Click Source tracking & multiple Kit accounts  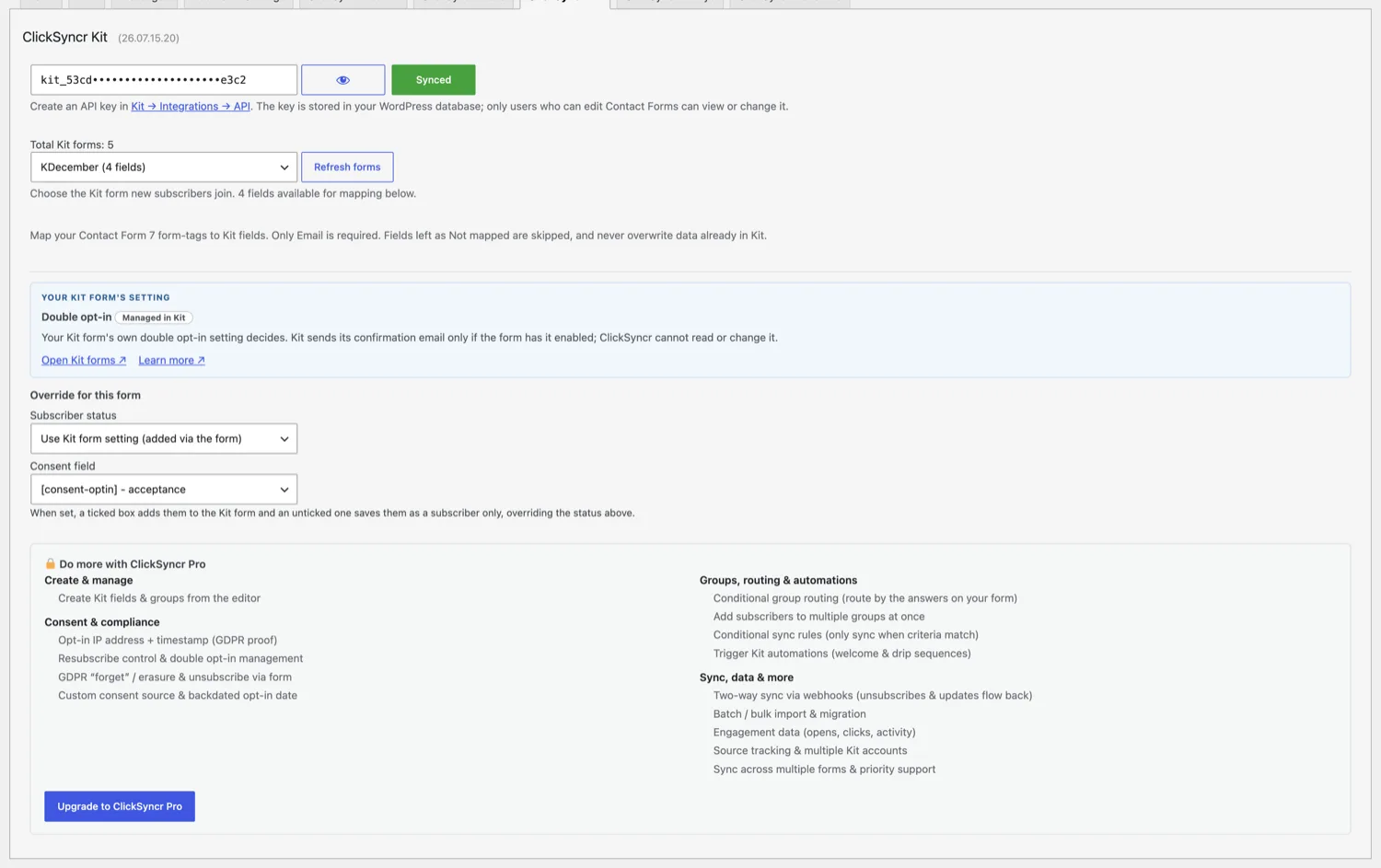point(810,751)
